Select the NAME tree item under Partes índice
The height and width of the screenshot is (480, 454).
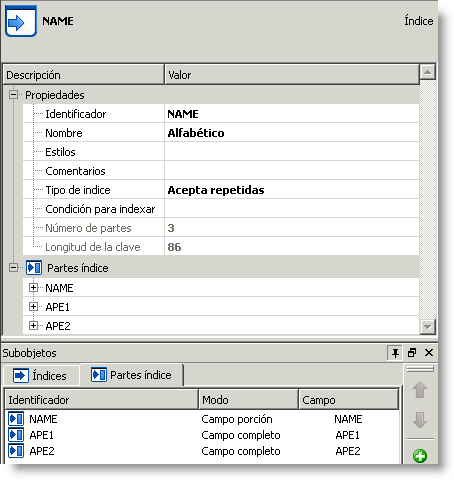(59, 288)
